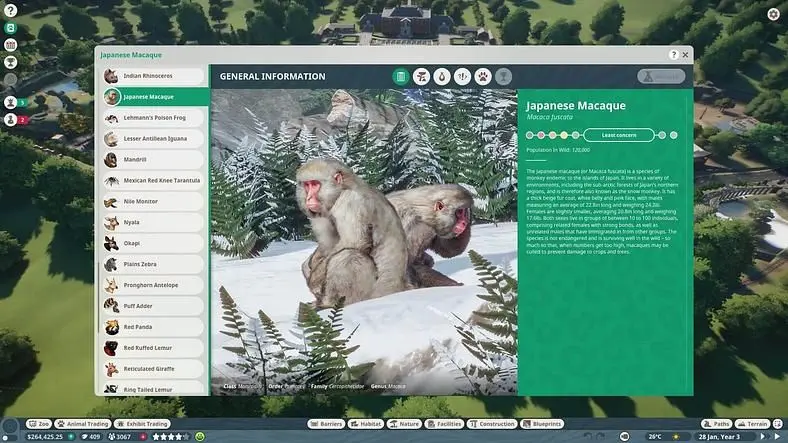Viewport: 788px width, 443px height.
Task: Select Okapi in the species list
Action: (x=154, y=243)
